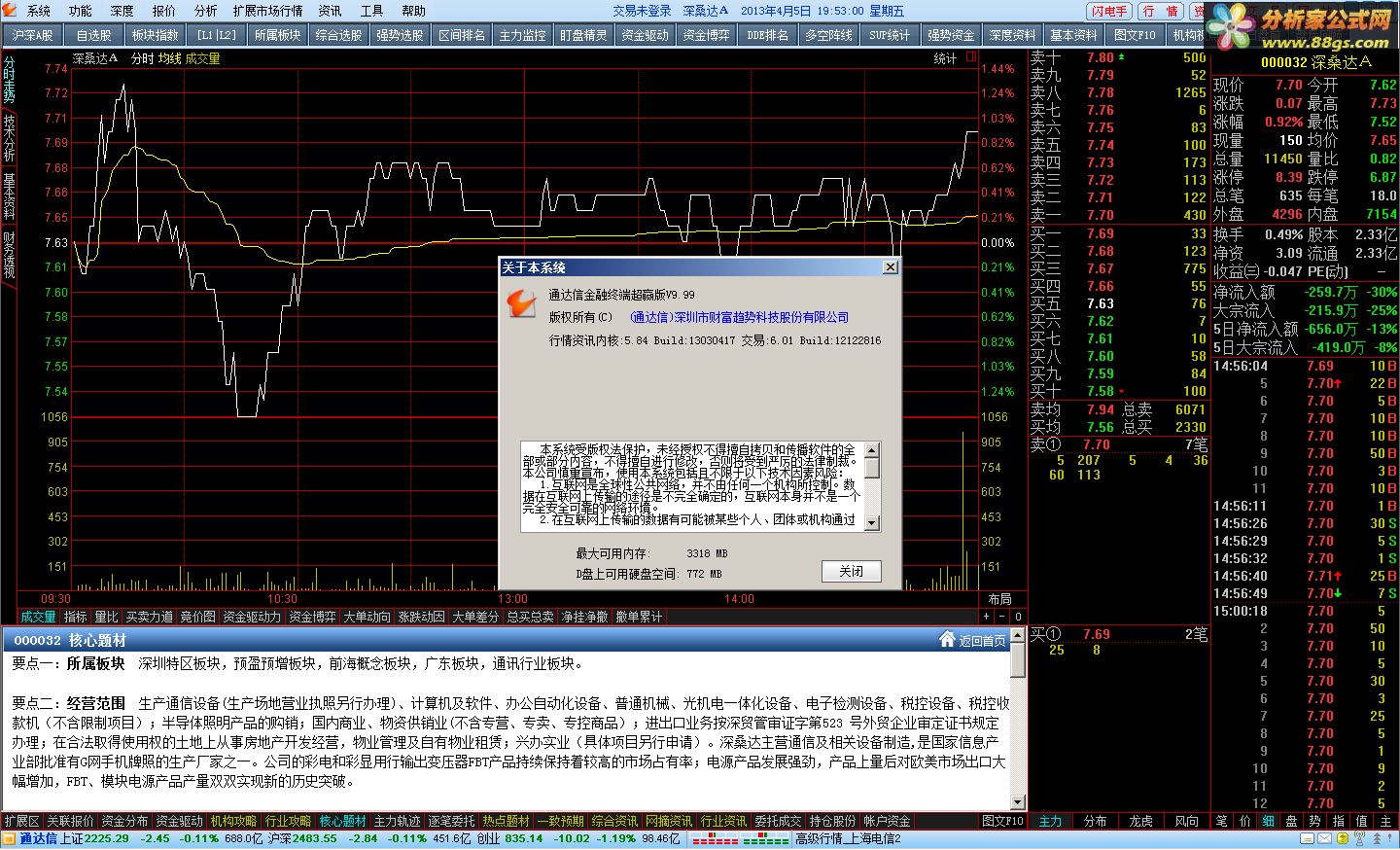Click the 布局 layout button
Image resolution: width=1400 pixels, height=850 pixels.
tap(999, 598)
